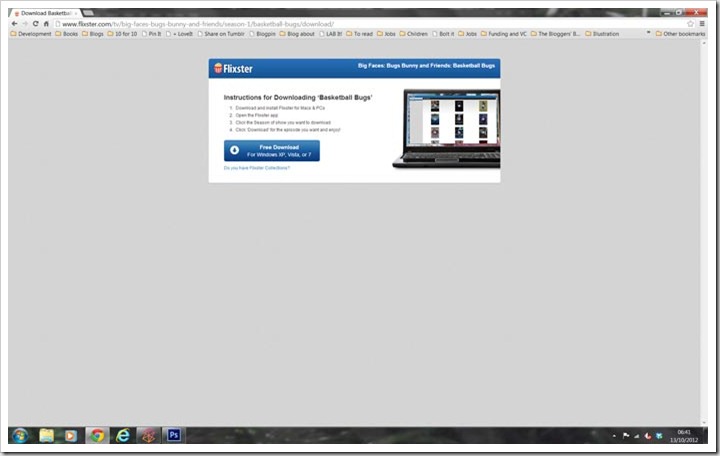Select the Download Basketball browser tab
Screen dimensions: 720x456
(x=45, y=13)
